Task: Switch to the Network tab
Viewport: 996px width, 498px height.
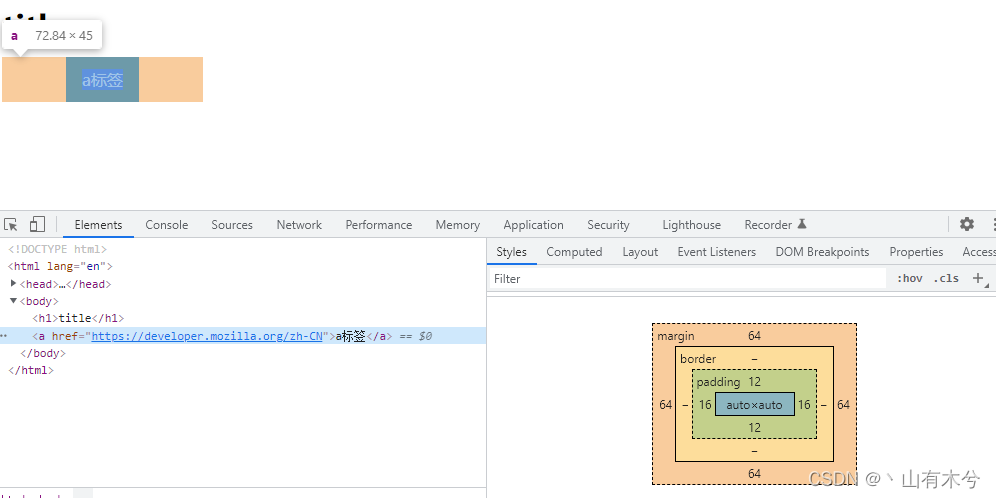Action: 299,225
